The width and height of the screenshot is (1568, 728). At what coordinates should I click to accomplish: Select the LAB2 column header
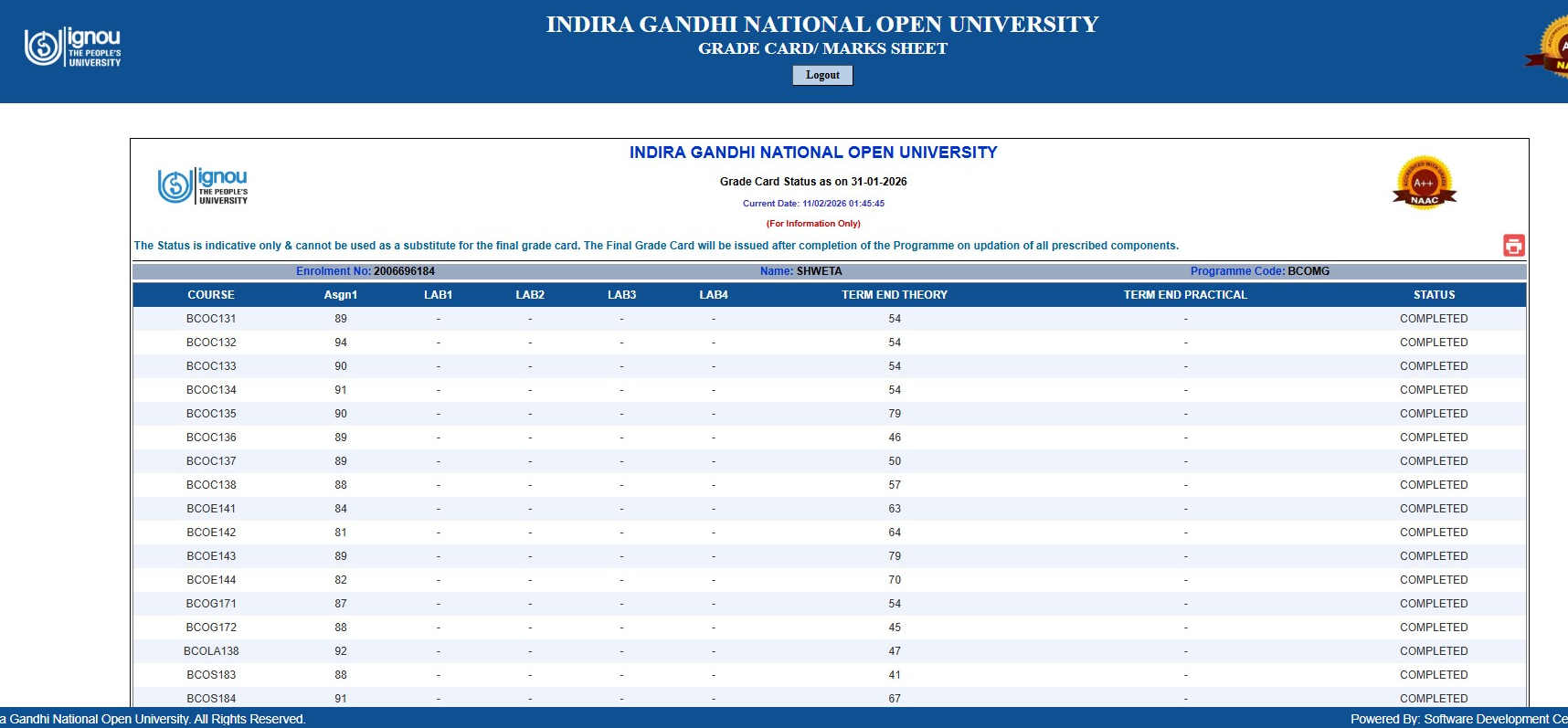[530, 295]
